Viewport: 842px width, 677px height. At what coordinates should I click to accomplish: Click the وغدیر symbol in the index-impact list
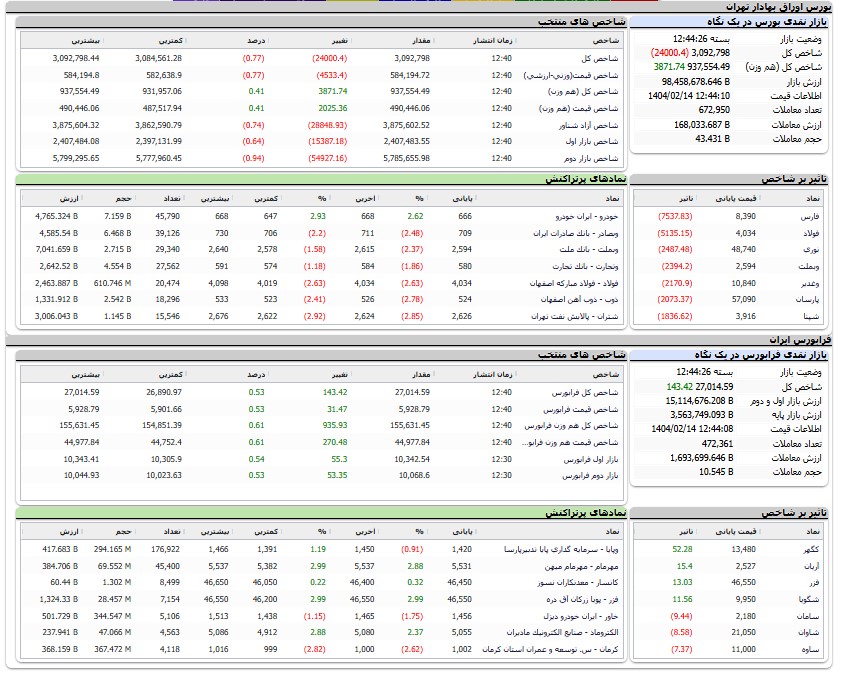(810, 283)
